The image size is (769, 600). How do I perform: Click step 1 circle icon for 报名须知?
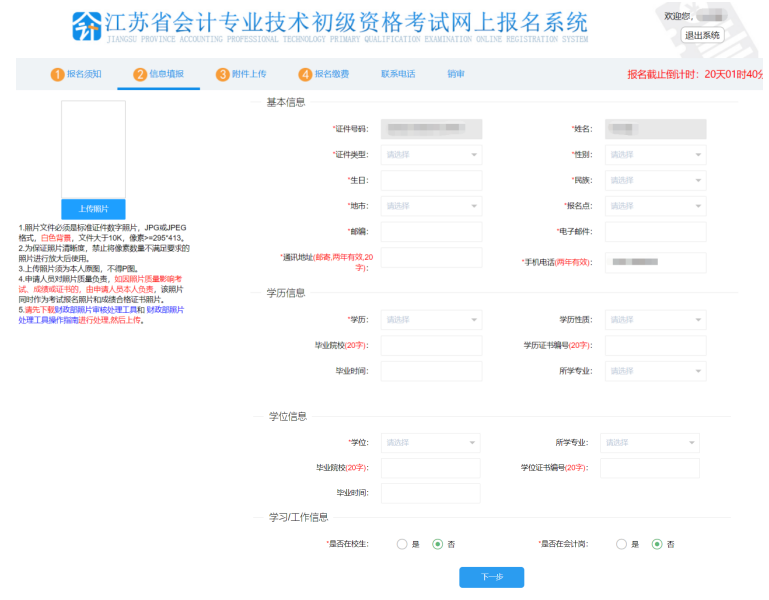click(x=57, y=74)
